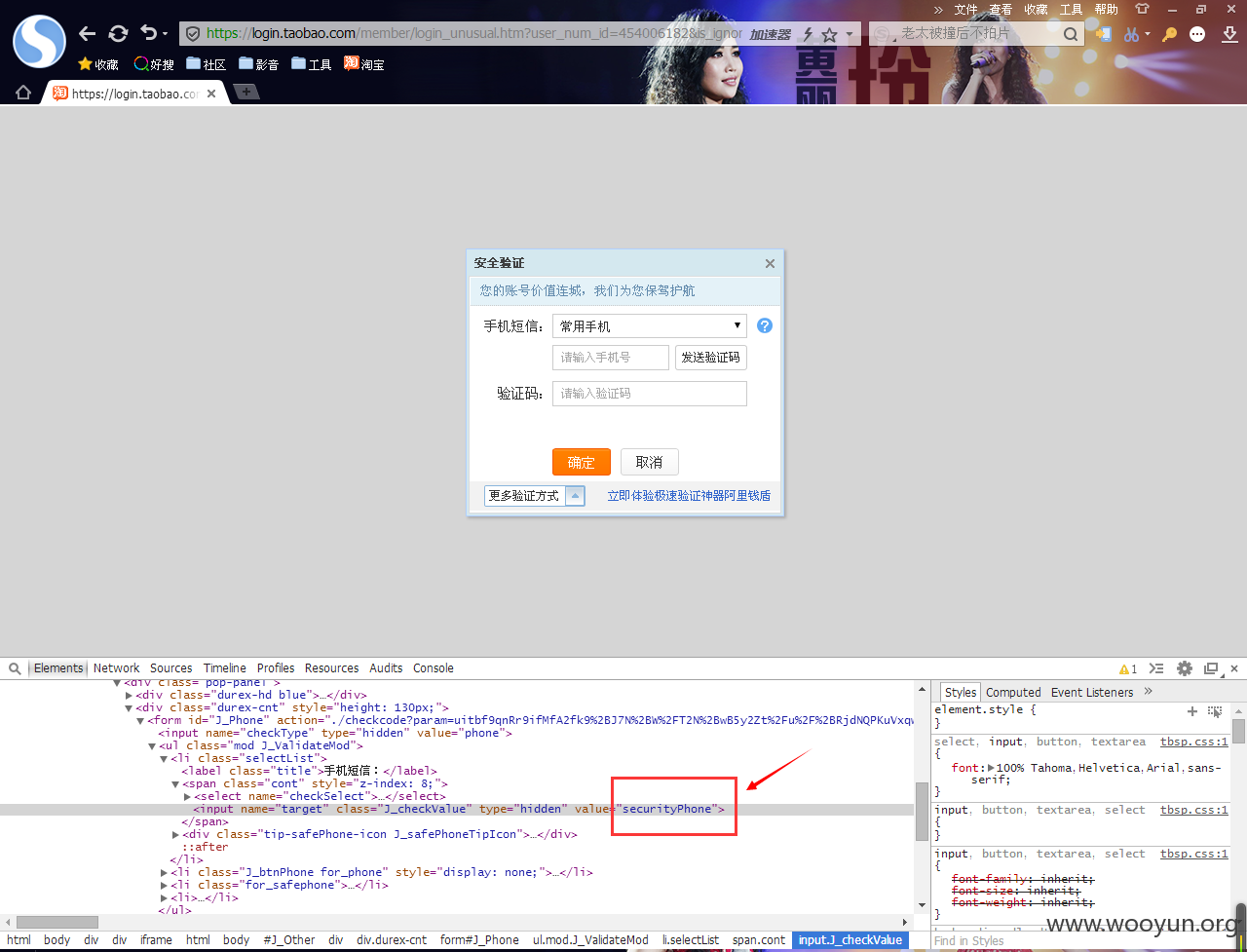Toggle element state icon in Styles
This screenshot has width=1247, height=952.
click(1215, 711)
